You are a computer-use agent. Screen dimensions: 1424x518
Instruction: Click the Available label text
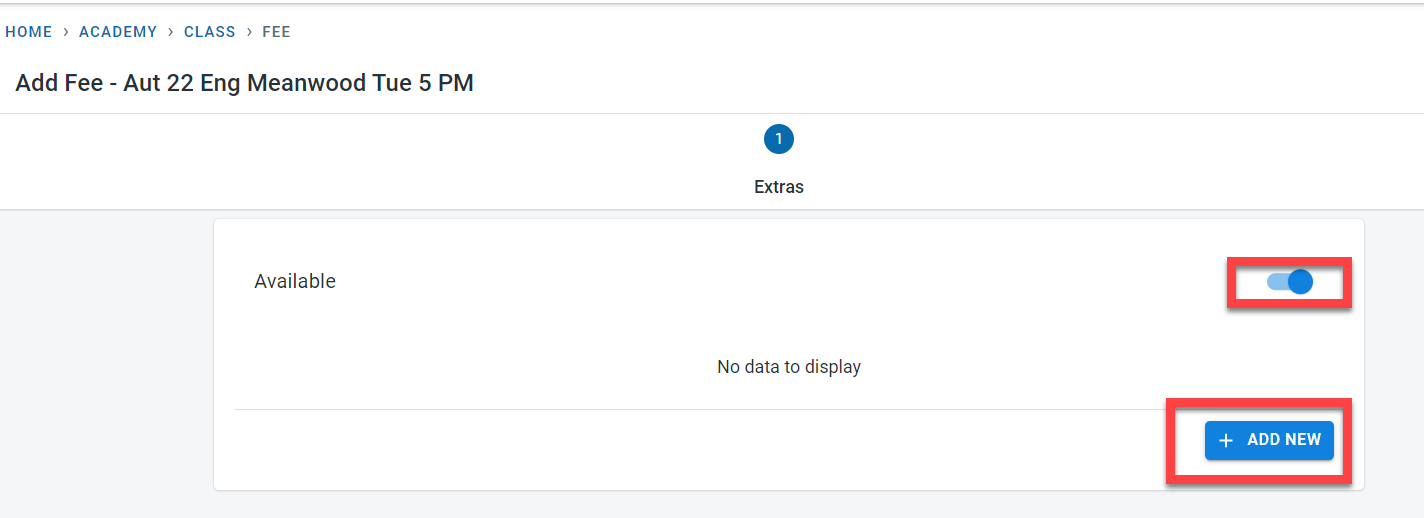[295, 282]
